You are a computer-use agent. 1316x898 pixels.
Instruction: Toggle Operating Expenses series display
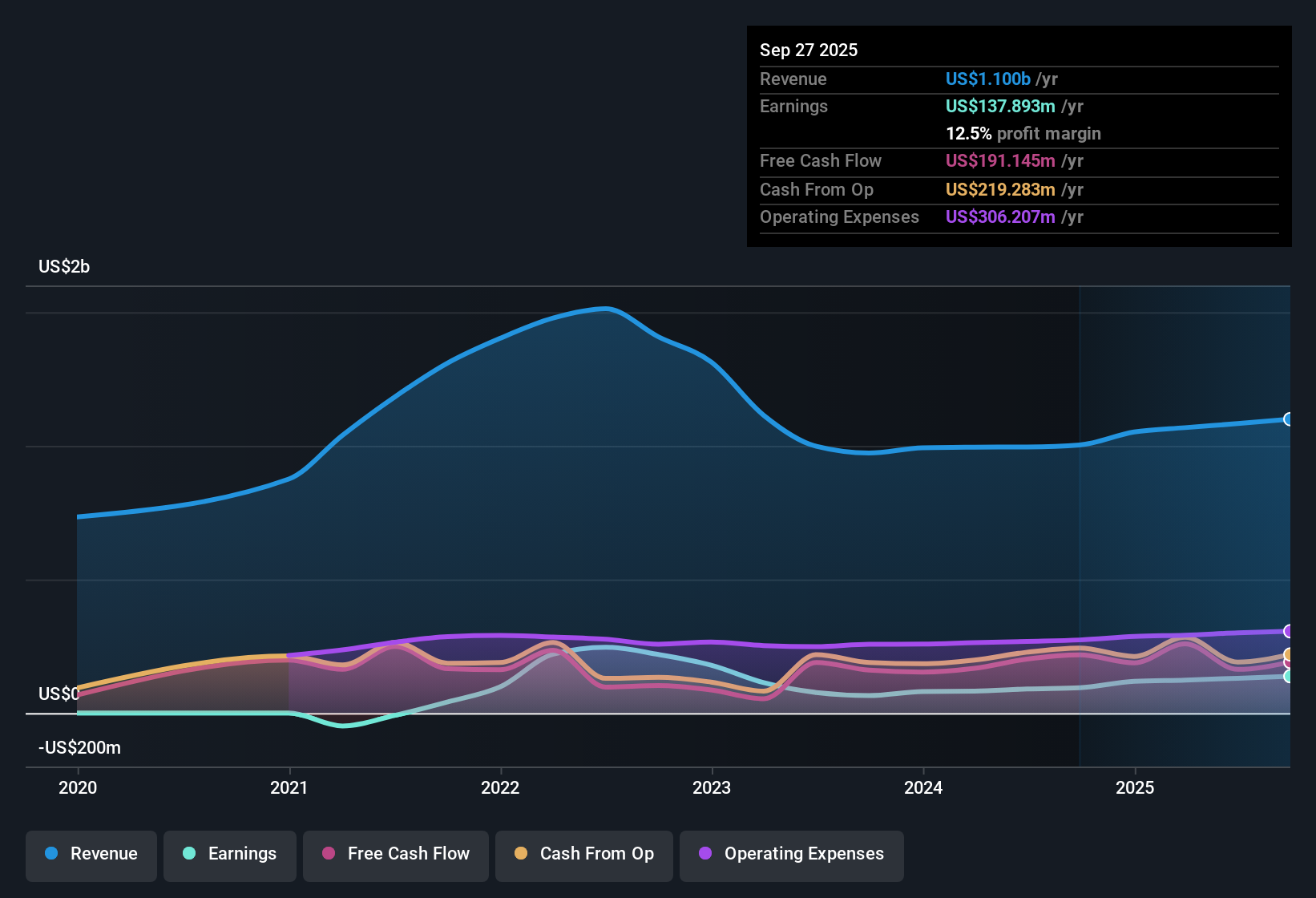point(791,854)
